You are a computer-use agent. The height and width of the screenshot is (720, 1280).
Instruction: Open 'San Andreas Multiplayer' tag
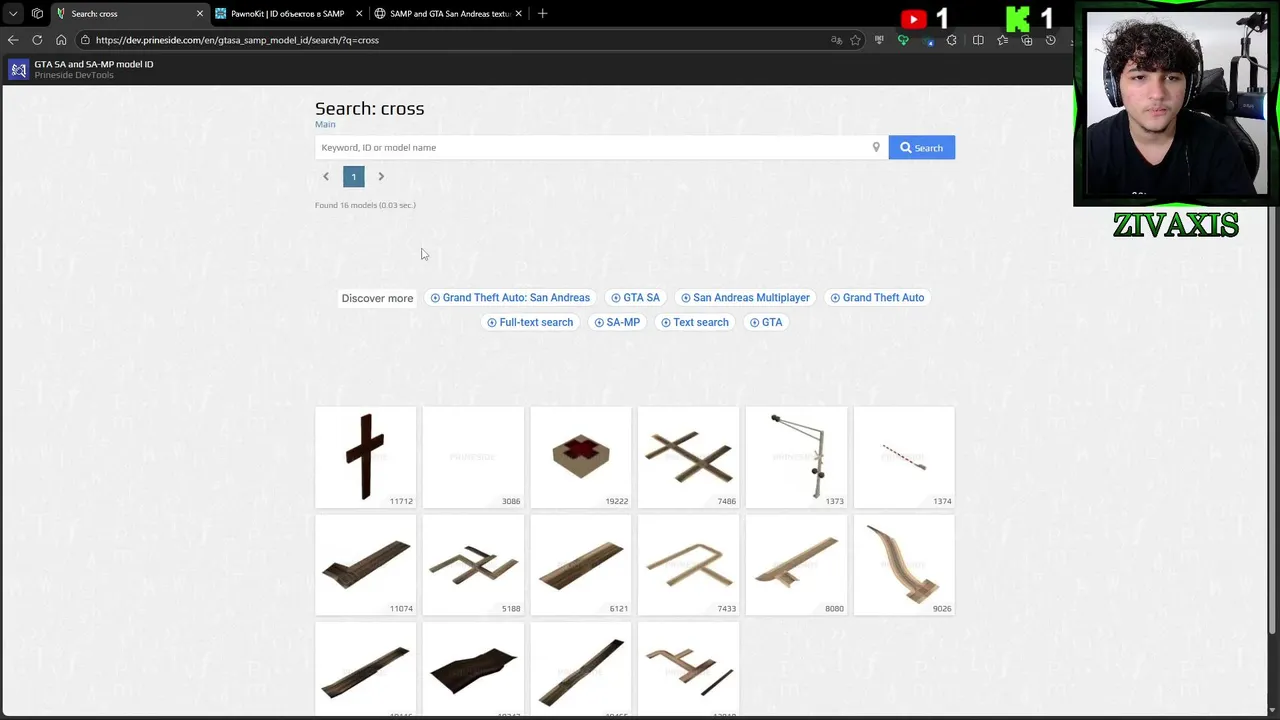[x=745, y=297]
